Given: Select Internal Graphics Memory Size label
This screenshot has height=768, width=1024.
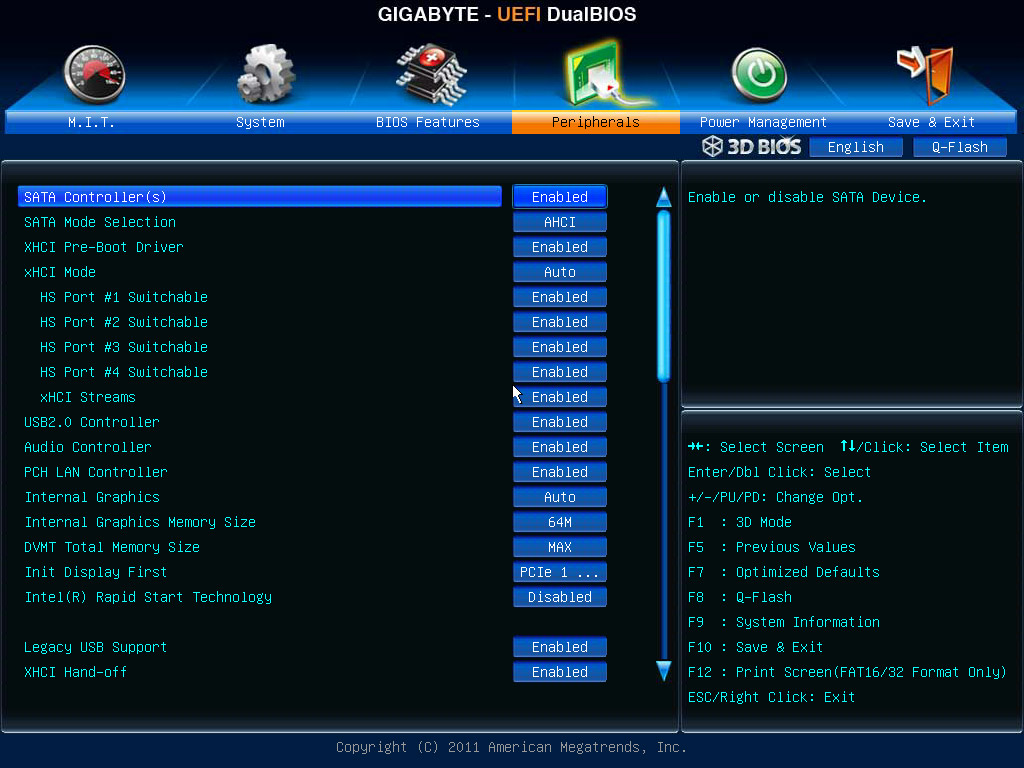Looking at the screenshot, I should pos(140,522).
